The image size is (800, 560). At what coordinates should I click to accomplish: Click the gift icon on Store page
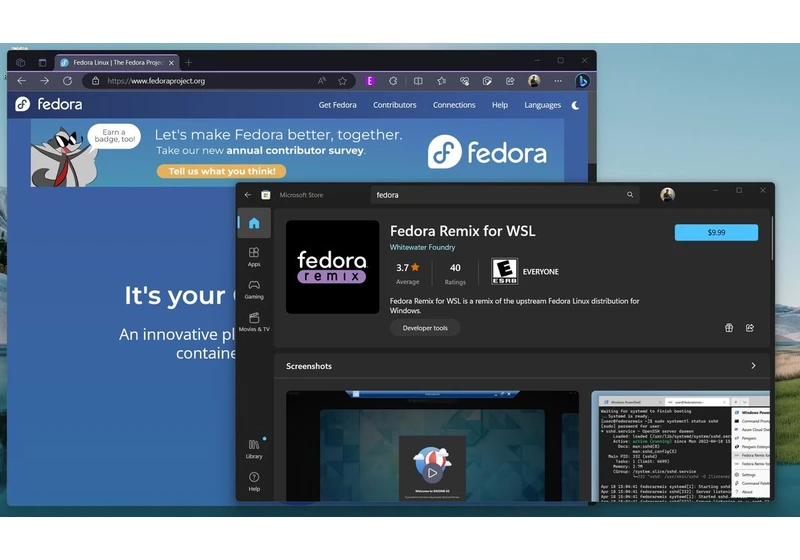[729, 328]
